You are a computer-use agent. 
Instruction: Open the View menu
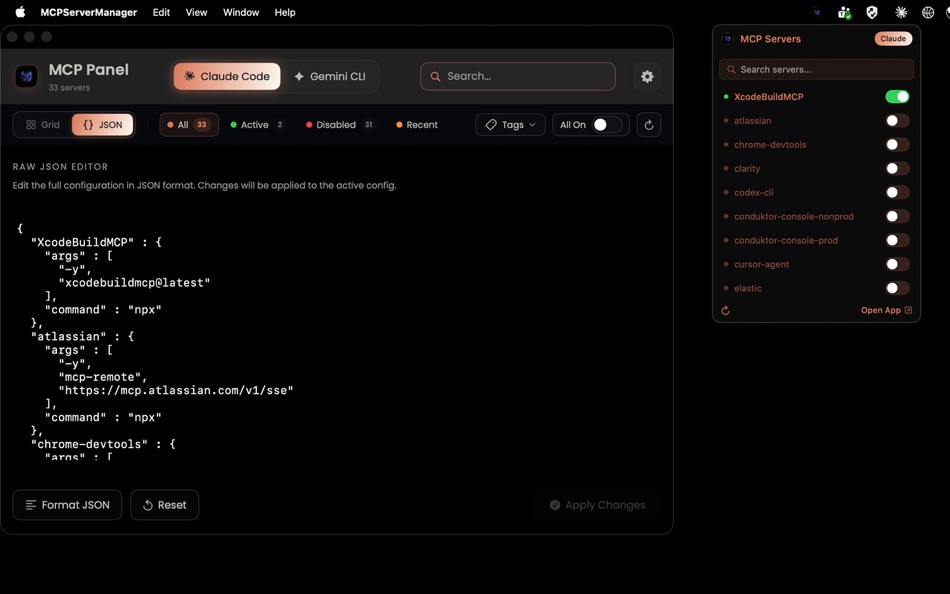coord(196,12)
